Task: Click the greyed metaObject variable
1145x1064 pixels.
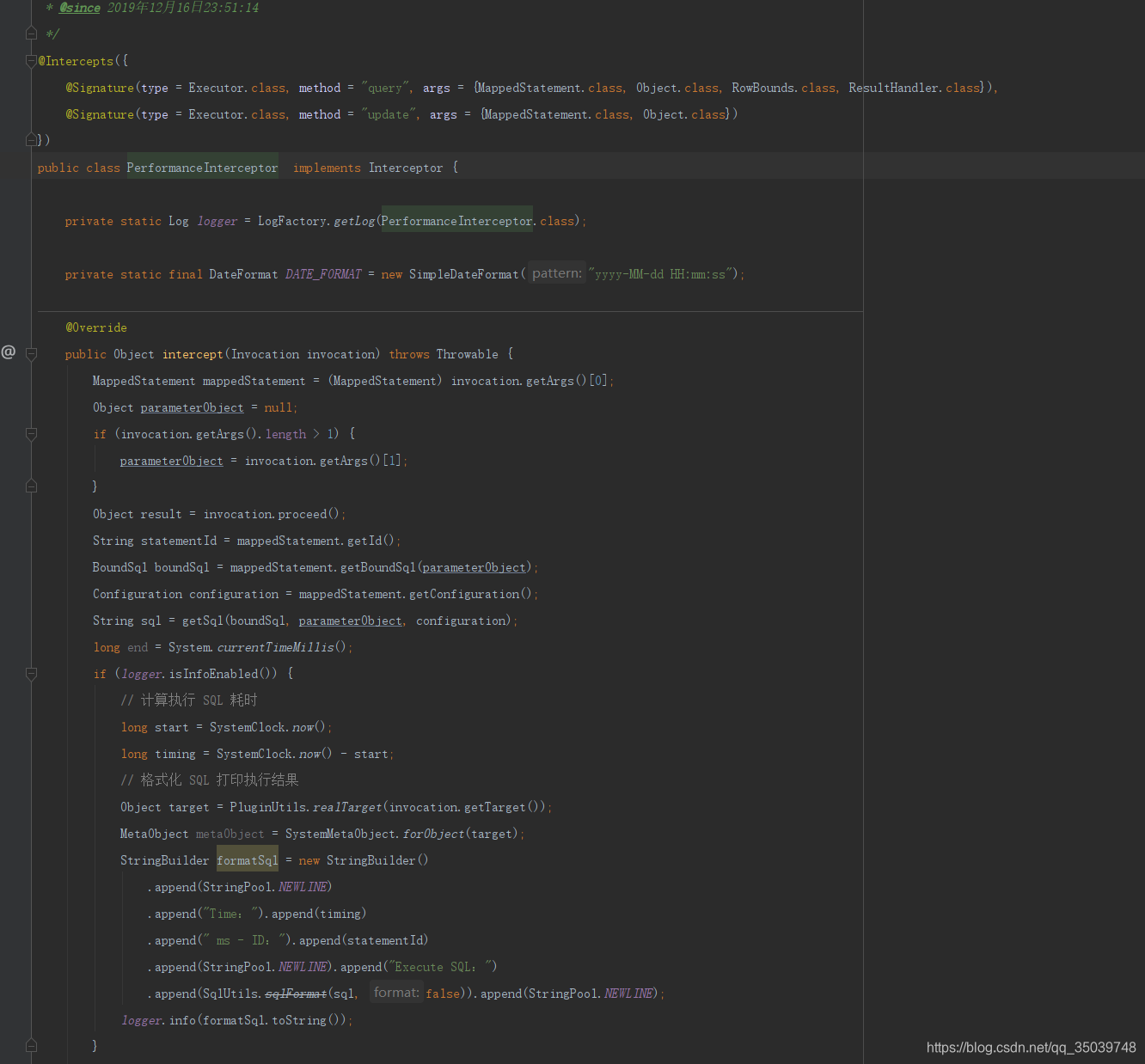Action: pyautogui.click(x=230, y=834)
